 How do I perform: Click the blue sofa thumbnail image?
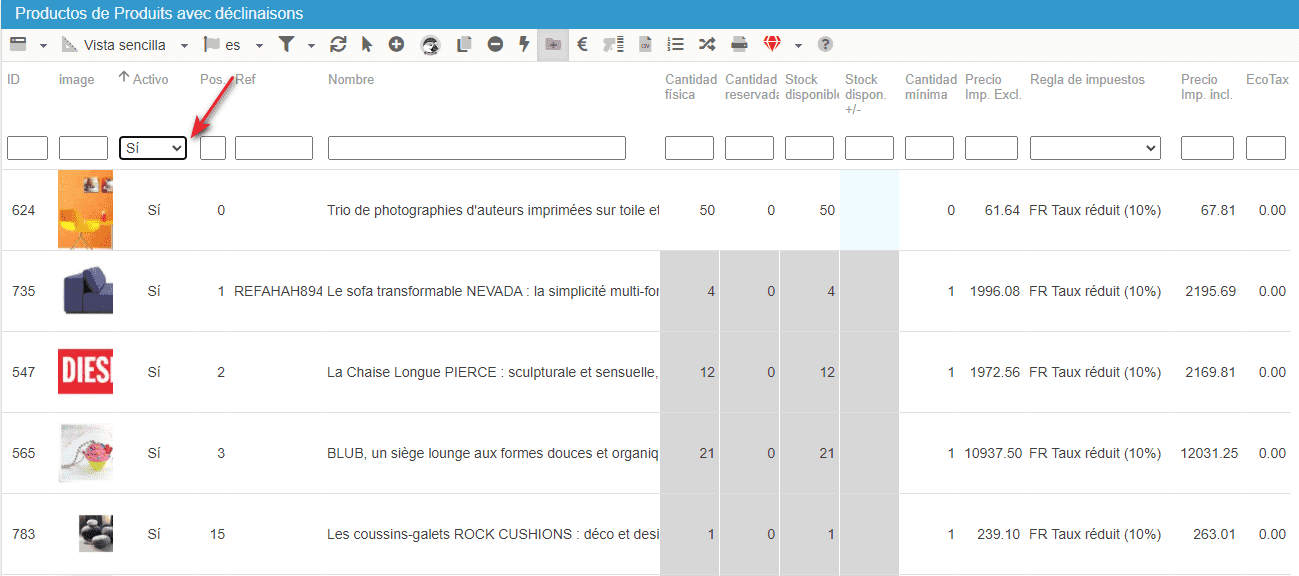coord(85,291)
